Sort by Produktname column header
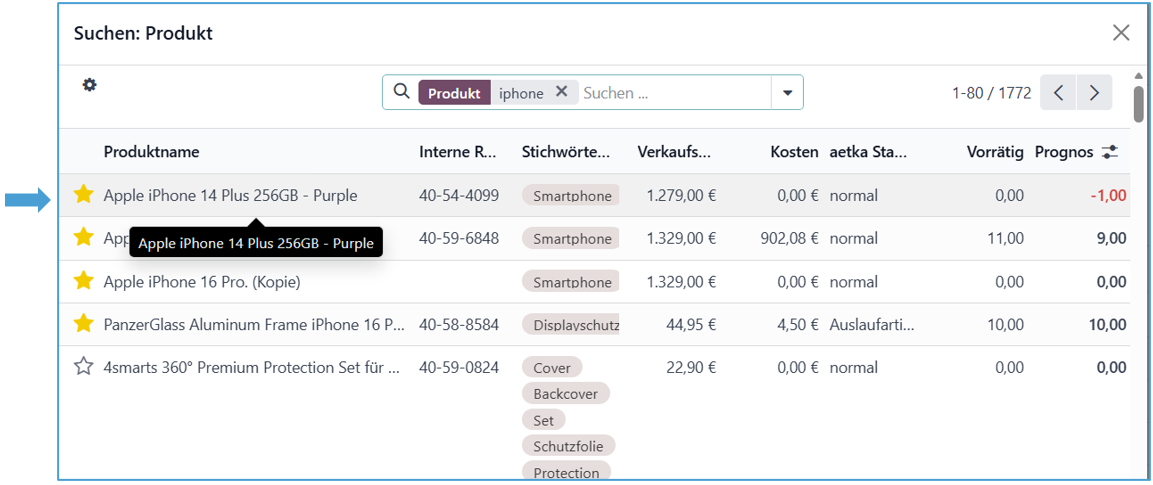1153x485 pixels. click(151, 152)
